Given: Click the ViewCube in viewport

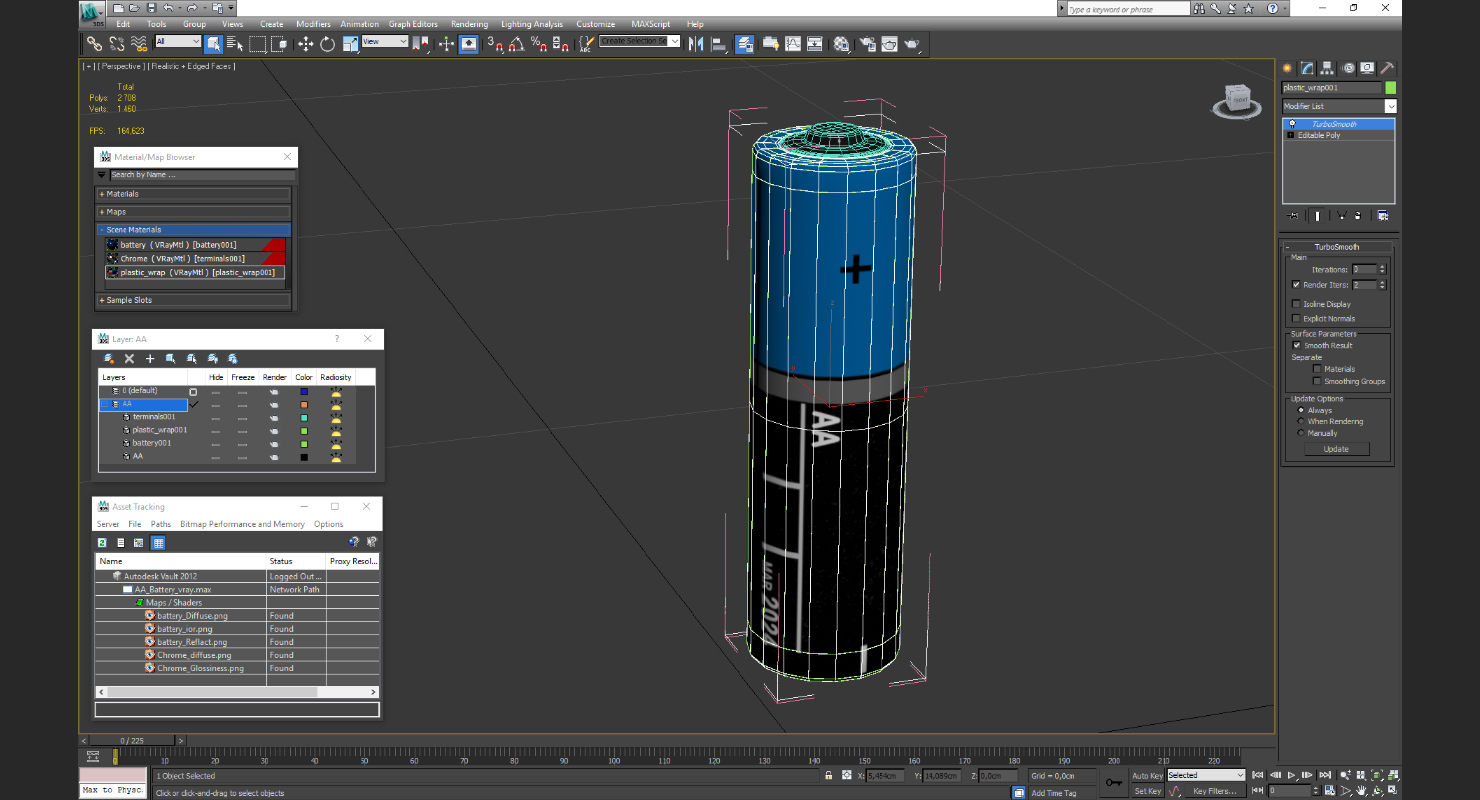Looking at the screenshot, I should click(x=1236, y=101).
